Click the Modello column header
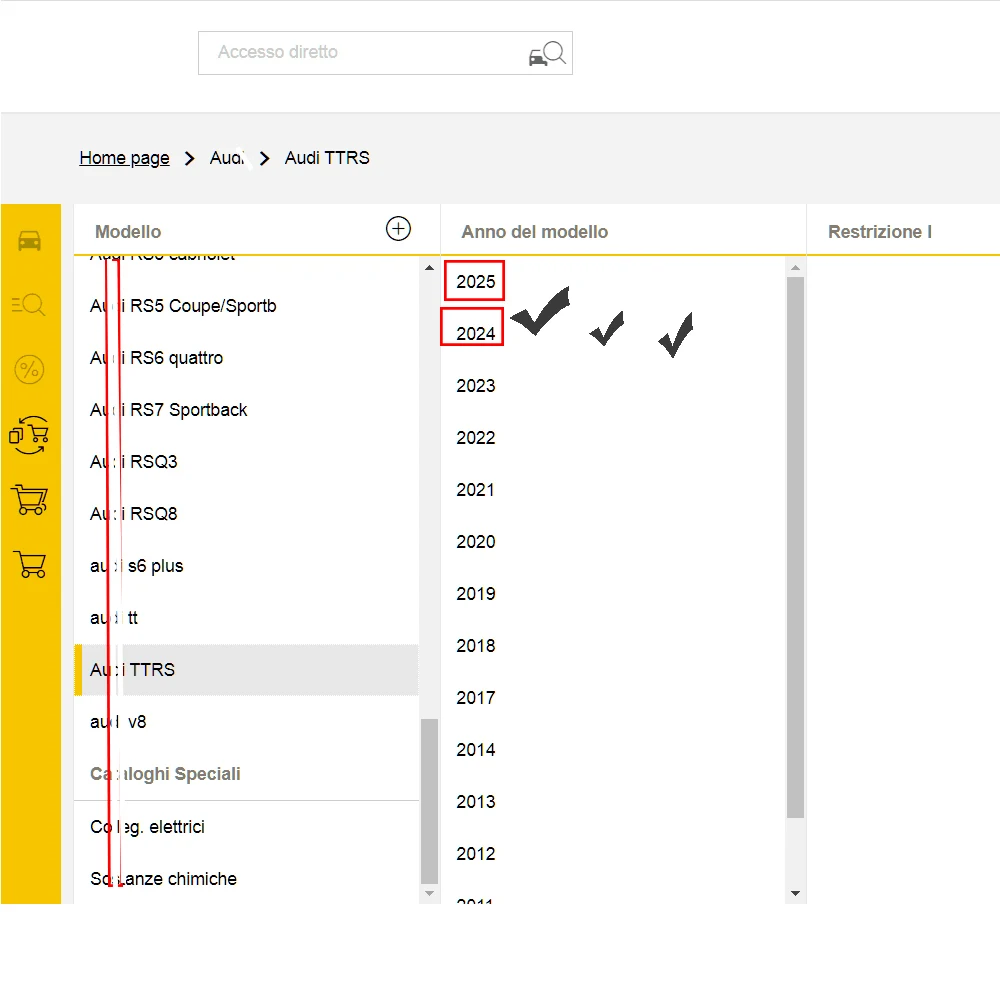Screen dimensions: 1000x1000 [x=128, y=232]
